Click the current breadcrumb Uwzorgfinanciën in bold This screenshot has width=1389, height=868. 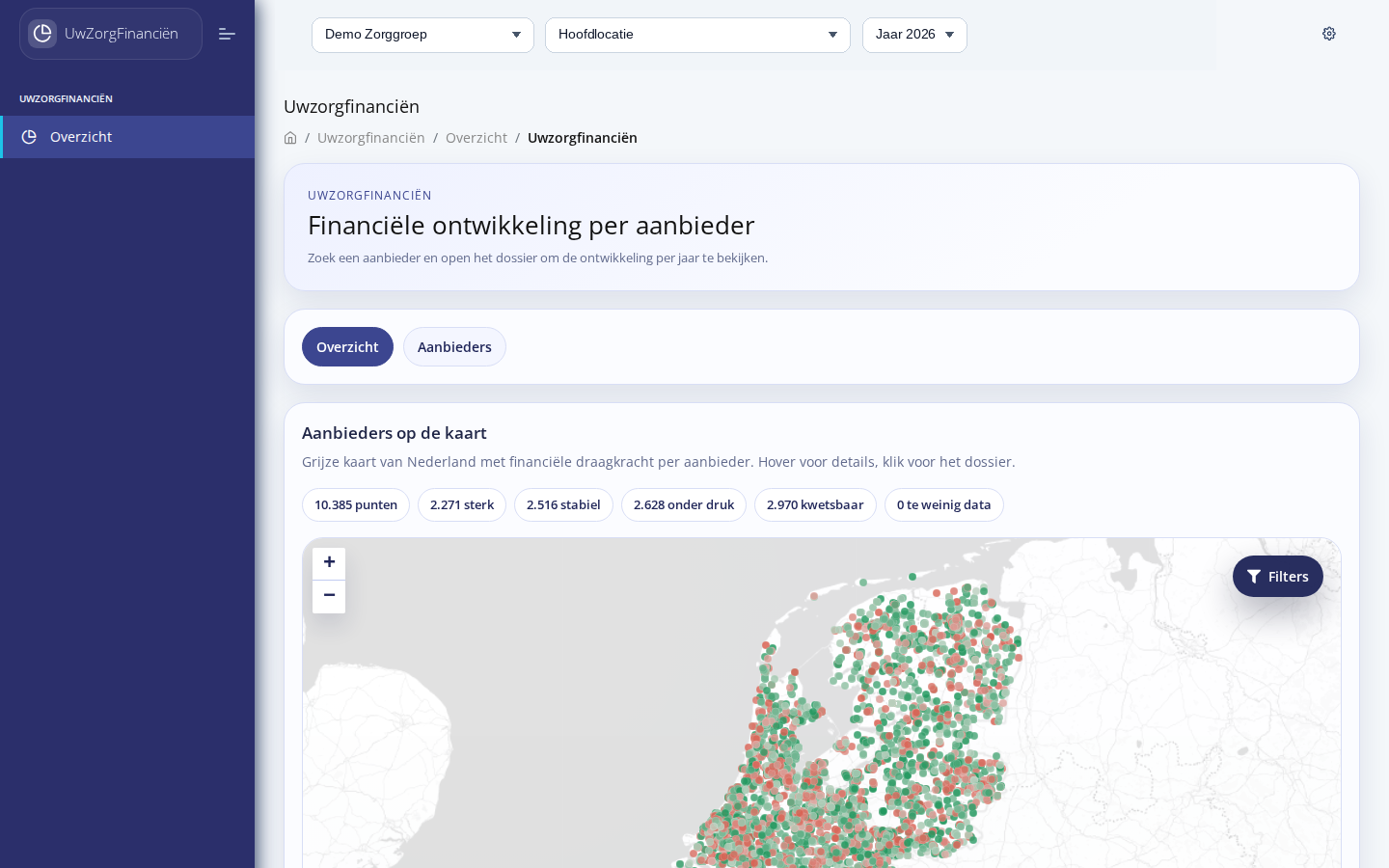(583, 138)
